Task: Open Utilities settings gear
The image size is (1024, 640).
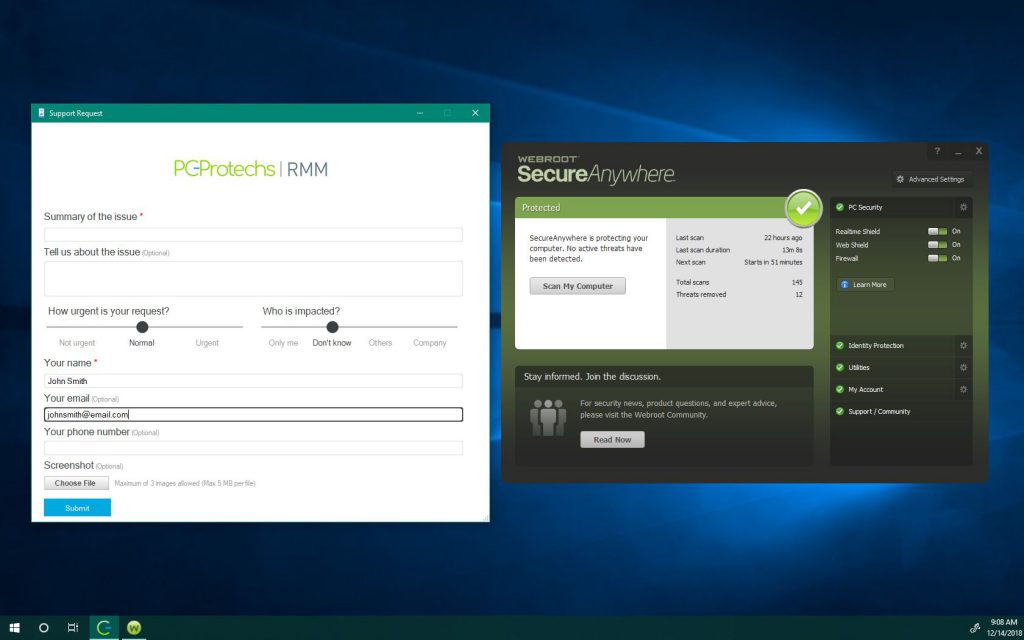Action: point(963,368)
